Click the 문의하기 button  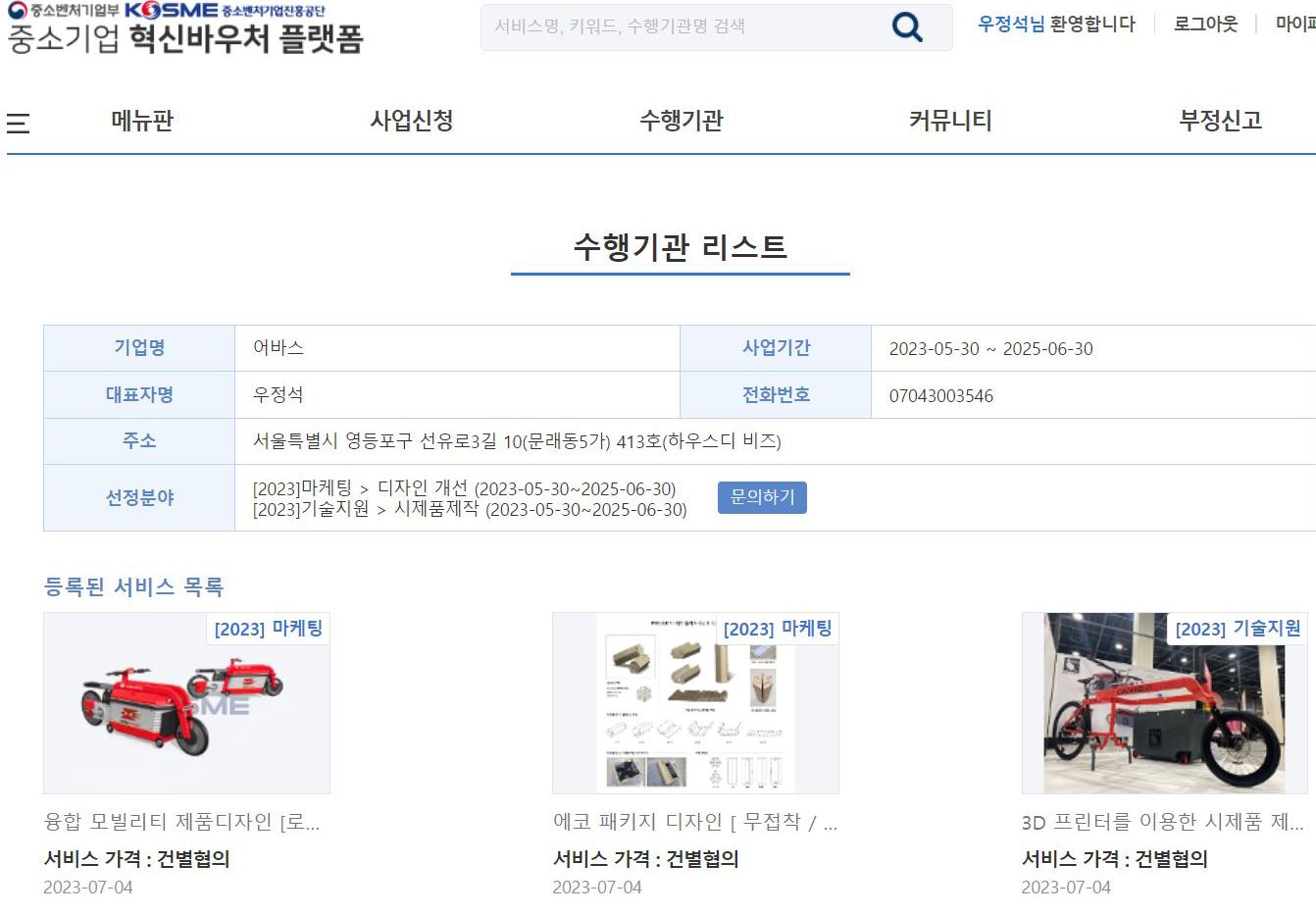[x=762, y=497]
